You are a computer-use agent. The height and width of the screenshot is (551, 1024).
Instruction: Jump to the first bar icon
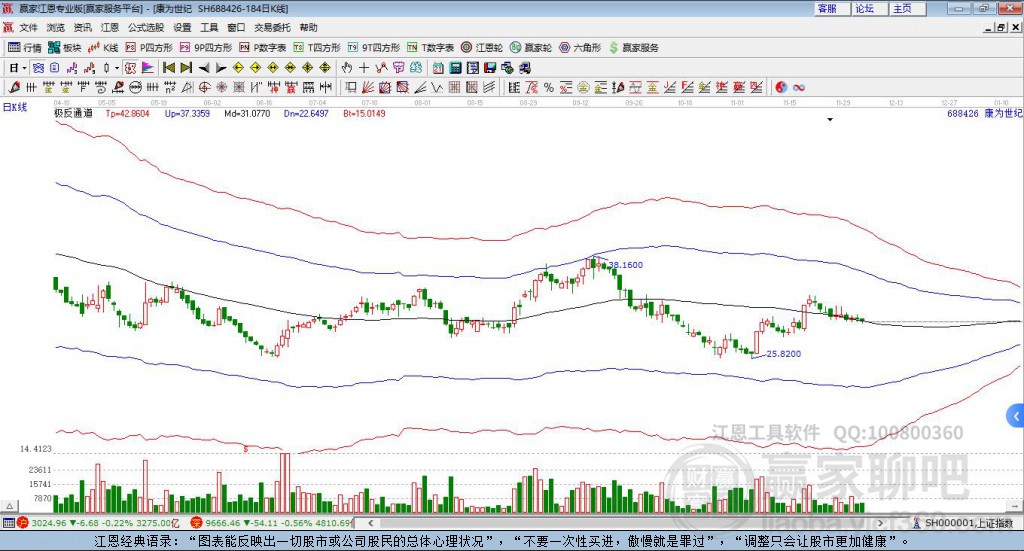(168, 68)
